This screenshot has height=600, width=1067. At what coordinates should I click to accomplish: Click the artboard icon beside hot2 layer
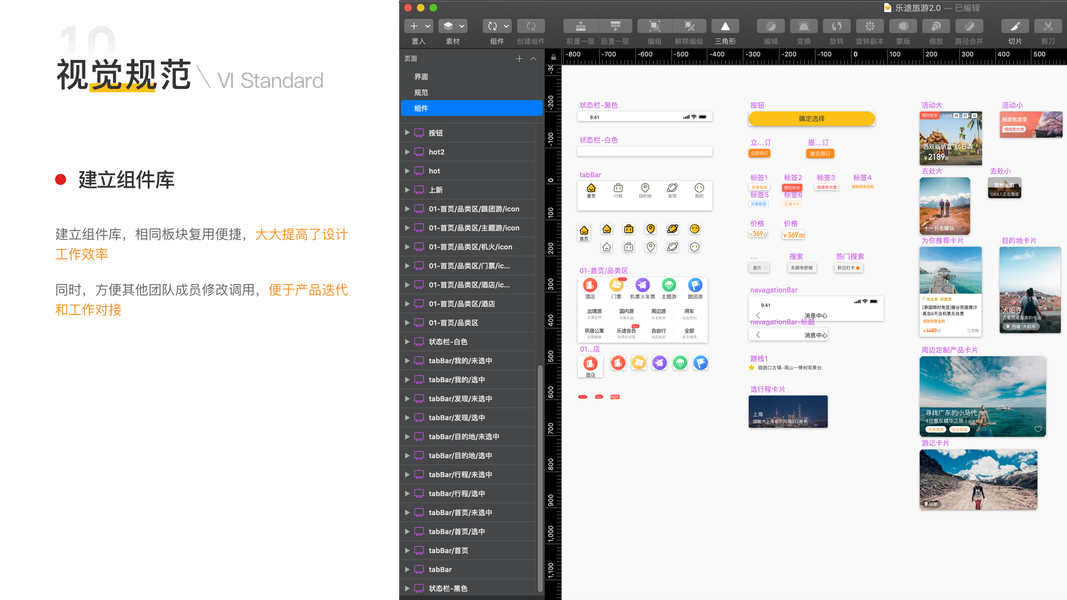coord(419,152)
